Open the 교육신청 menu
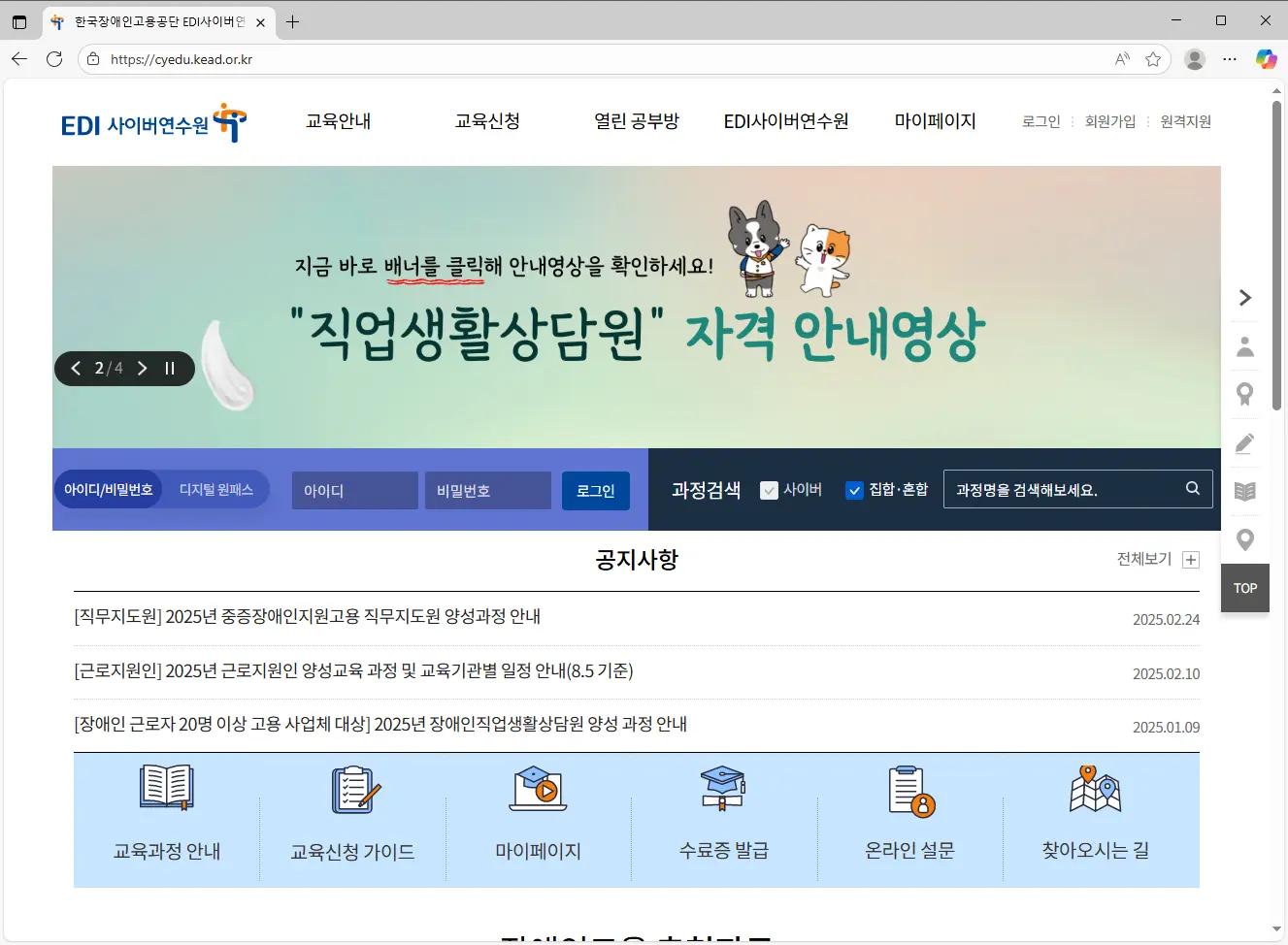The width and height of the screenshot is (1288, 945). point(487,121)
